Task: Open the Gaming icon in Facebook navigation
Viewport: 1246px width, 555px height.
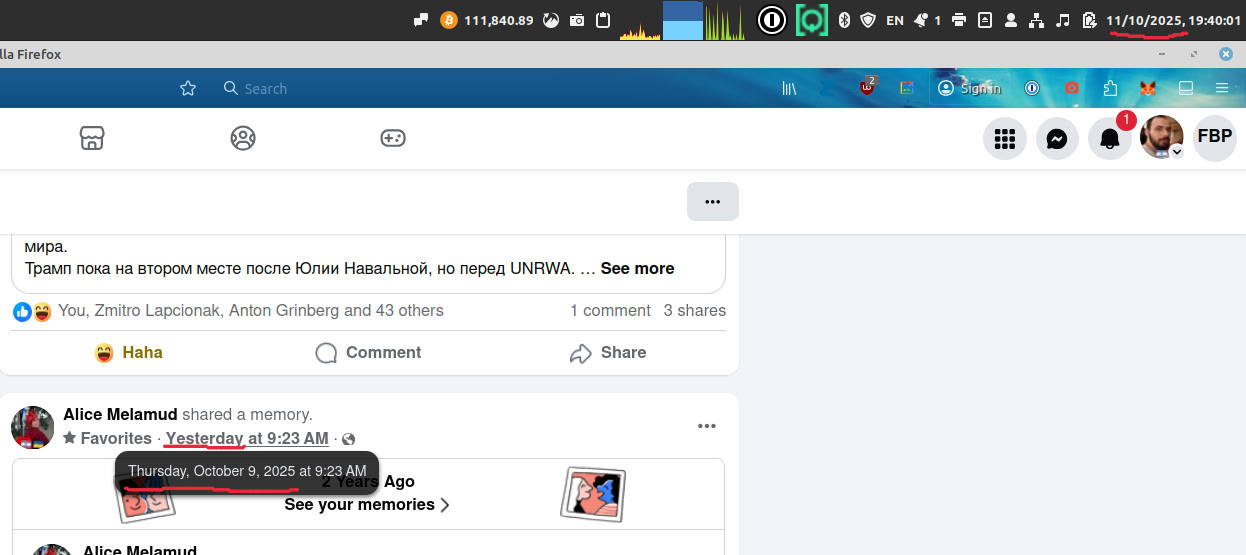Action: pos(392,138)
